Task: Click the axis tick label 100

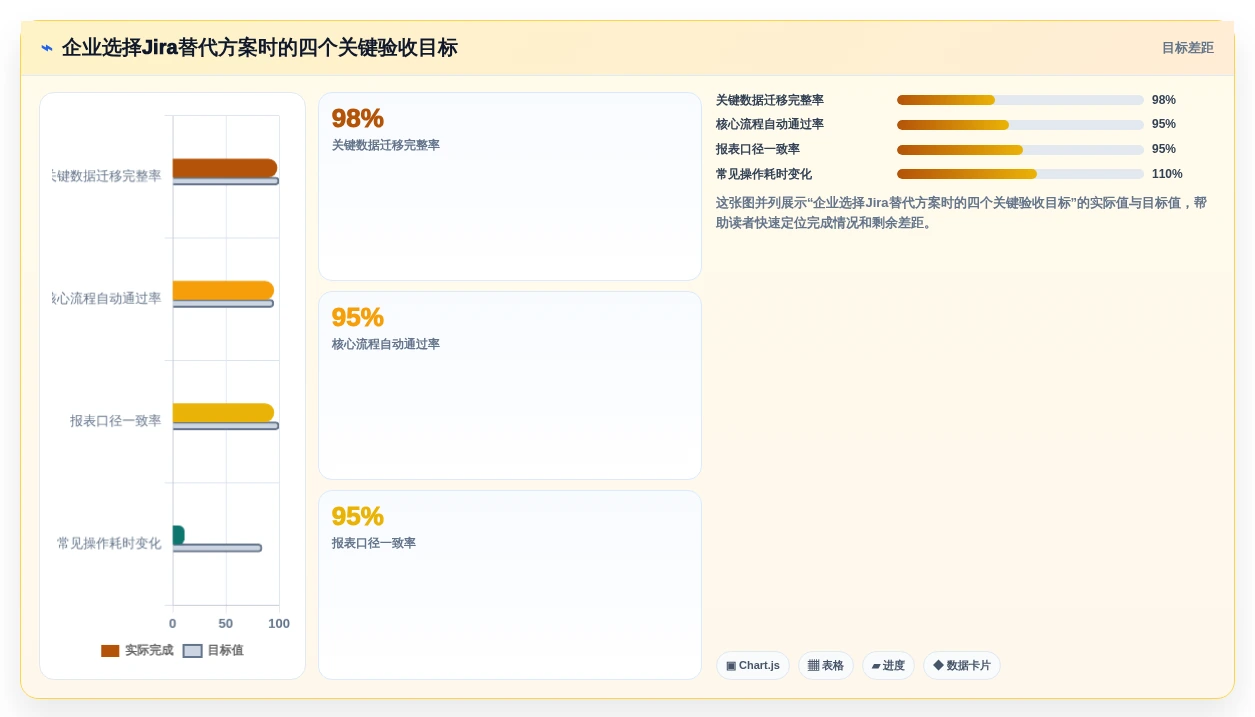Action: click(x=279, y=624)
